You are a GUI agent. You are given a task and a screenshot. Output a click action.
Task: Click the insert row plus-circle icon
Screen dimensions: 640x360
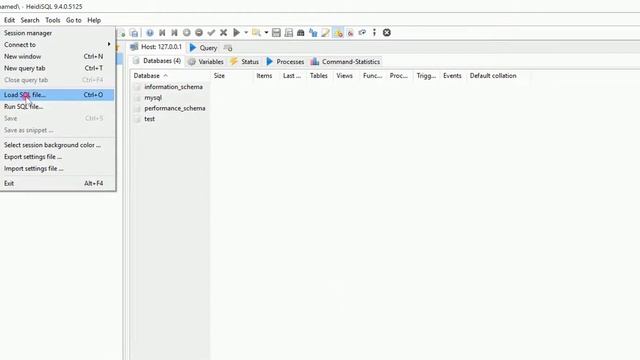point(187,33)
